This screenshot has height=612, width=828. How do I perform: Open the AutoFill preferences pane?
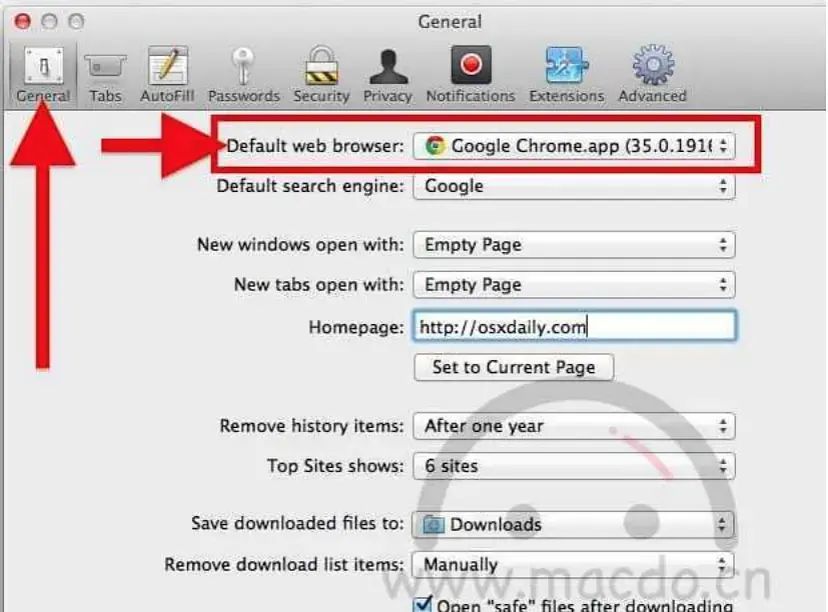[167, 74]
